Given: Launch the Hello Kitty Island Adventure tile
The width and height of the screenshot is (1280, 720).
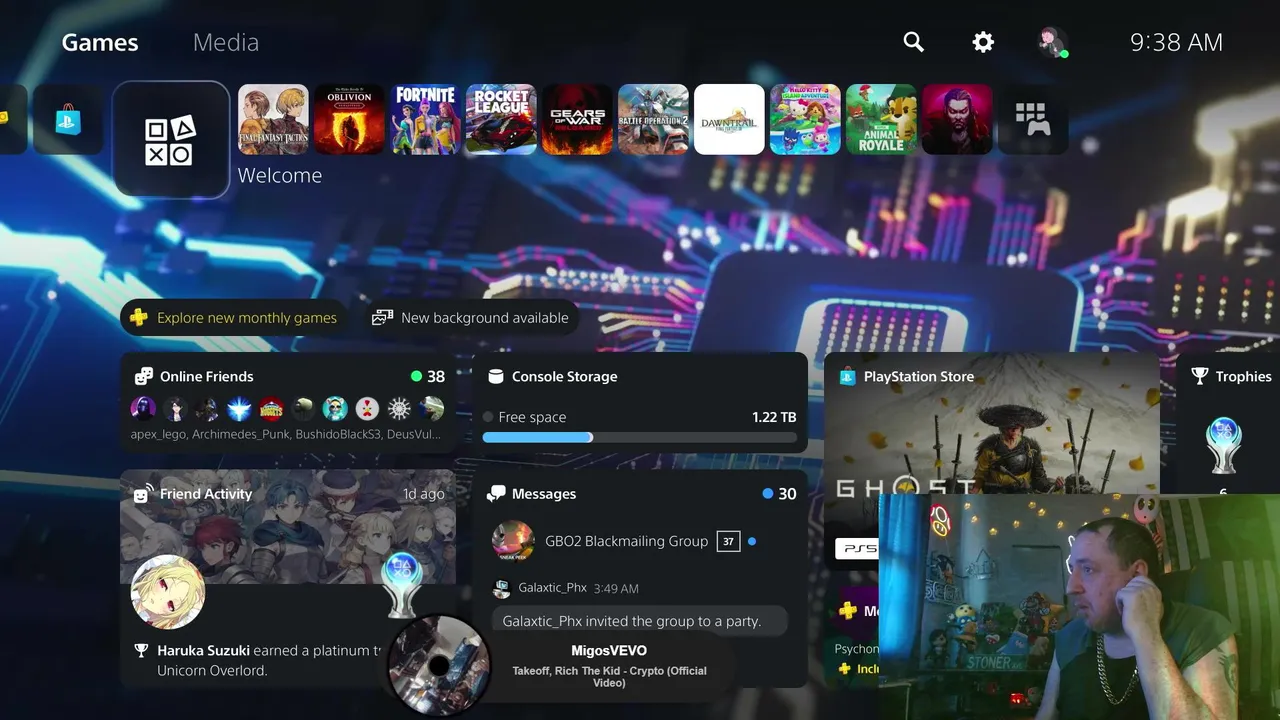Looking at the screenshot, I should pyautogui.click(x=805, y=119).
